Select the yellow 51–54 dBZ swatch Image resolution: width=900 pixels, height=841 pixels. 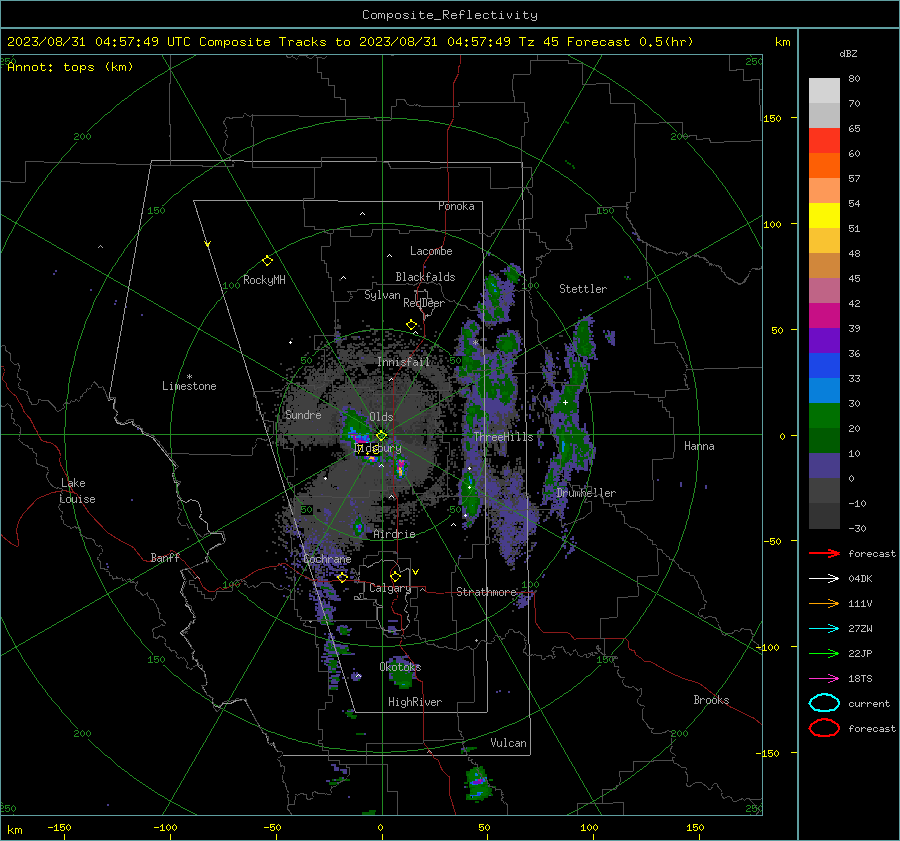click(x=824, y=216)
